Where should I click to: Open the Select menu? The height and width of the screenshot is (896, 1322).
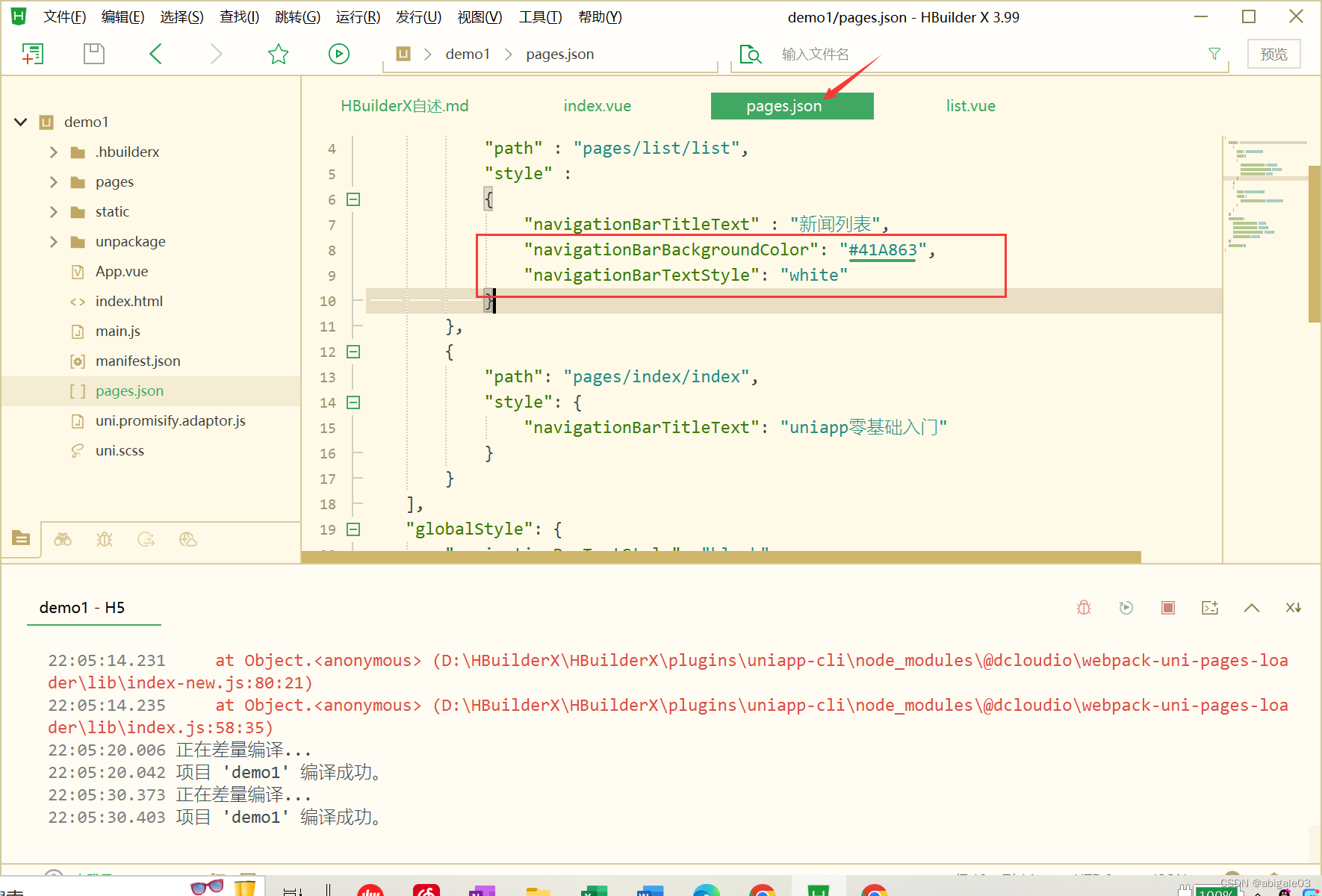tap(181, 17)
